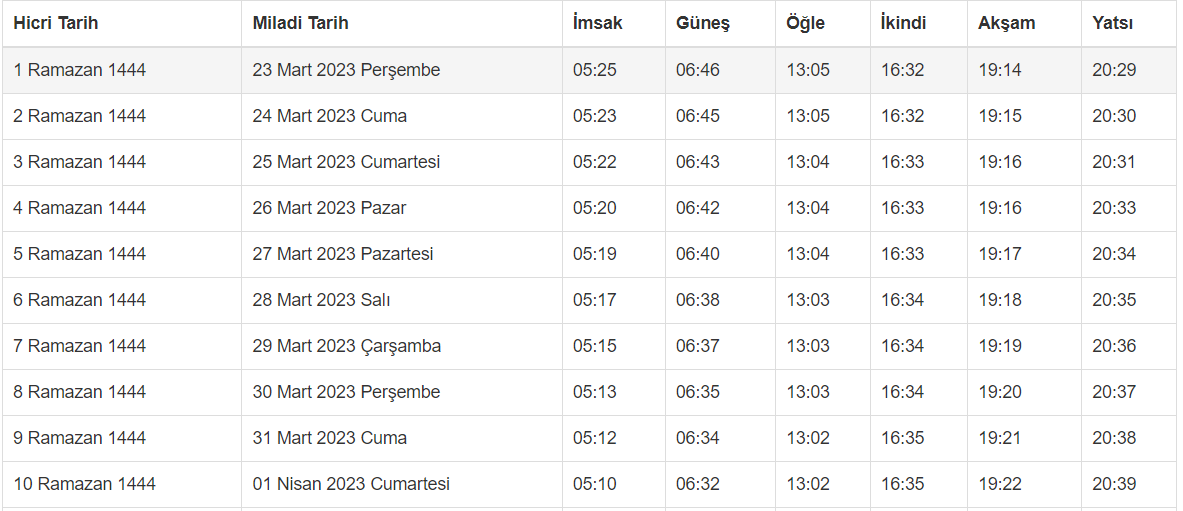This screenshot has height=511, width=1183.
Task: Select the 28 Mart 2023 Salı cell
Action: 321,300
